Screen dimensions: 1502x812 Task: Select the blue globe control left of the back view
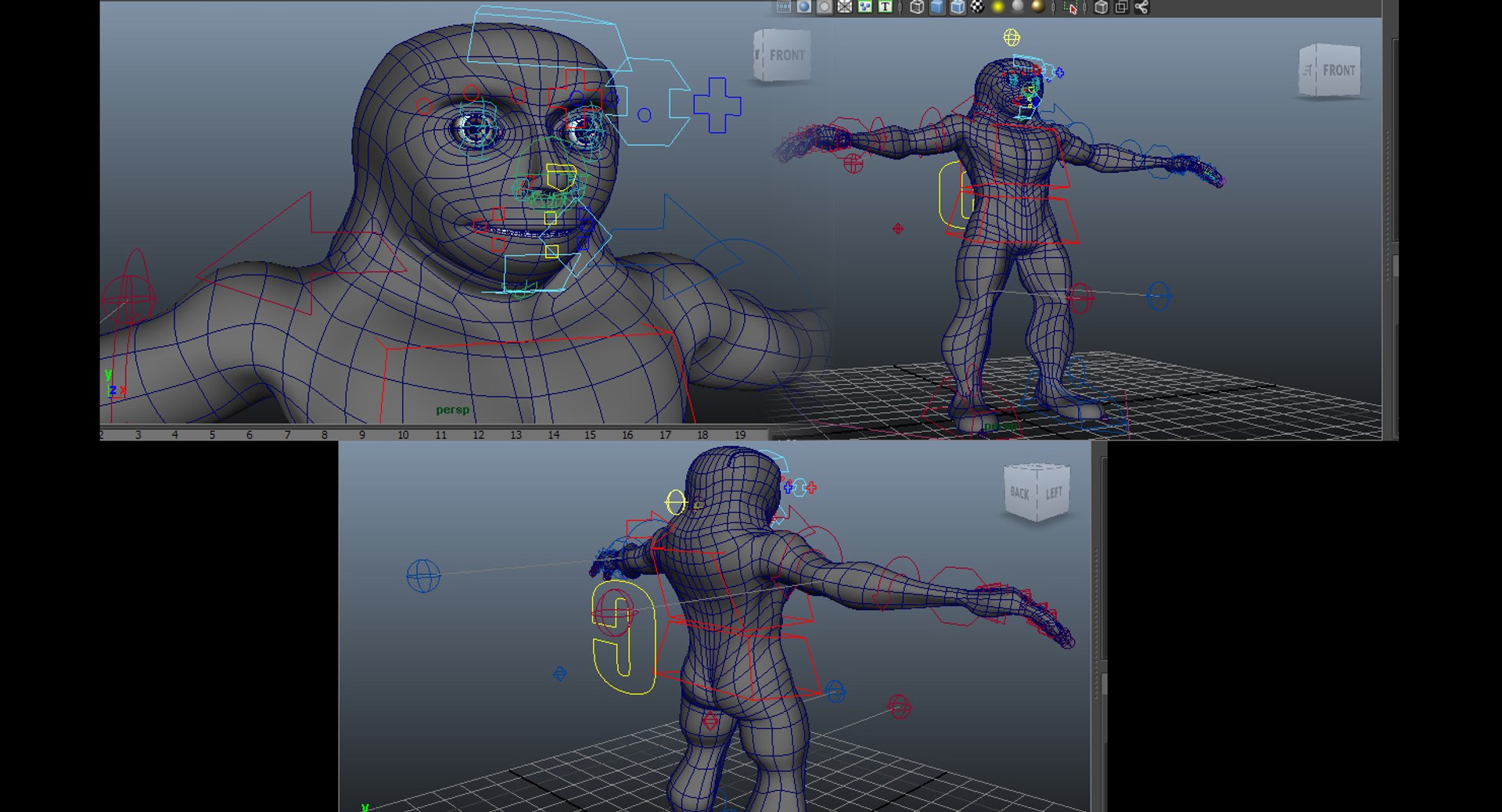[423, 577]
